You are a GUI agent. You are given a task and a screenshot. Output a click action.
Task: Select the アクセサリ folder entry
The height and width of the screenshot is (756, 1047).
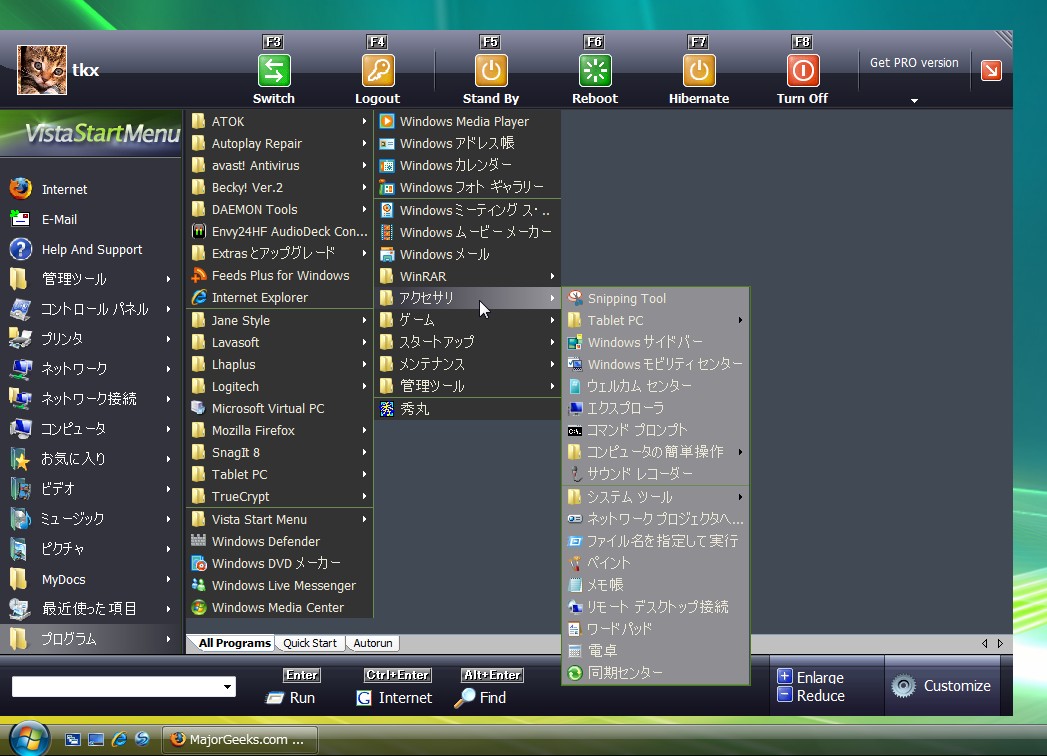467,298
